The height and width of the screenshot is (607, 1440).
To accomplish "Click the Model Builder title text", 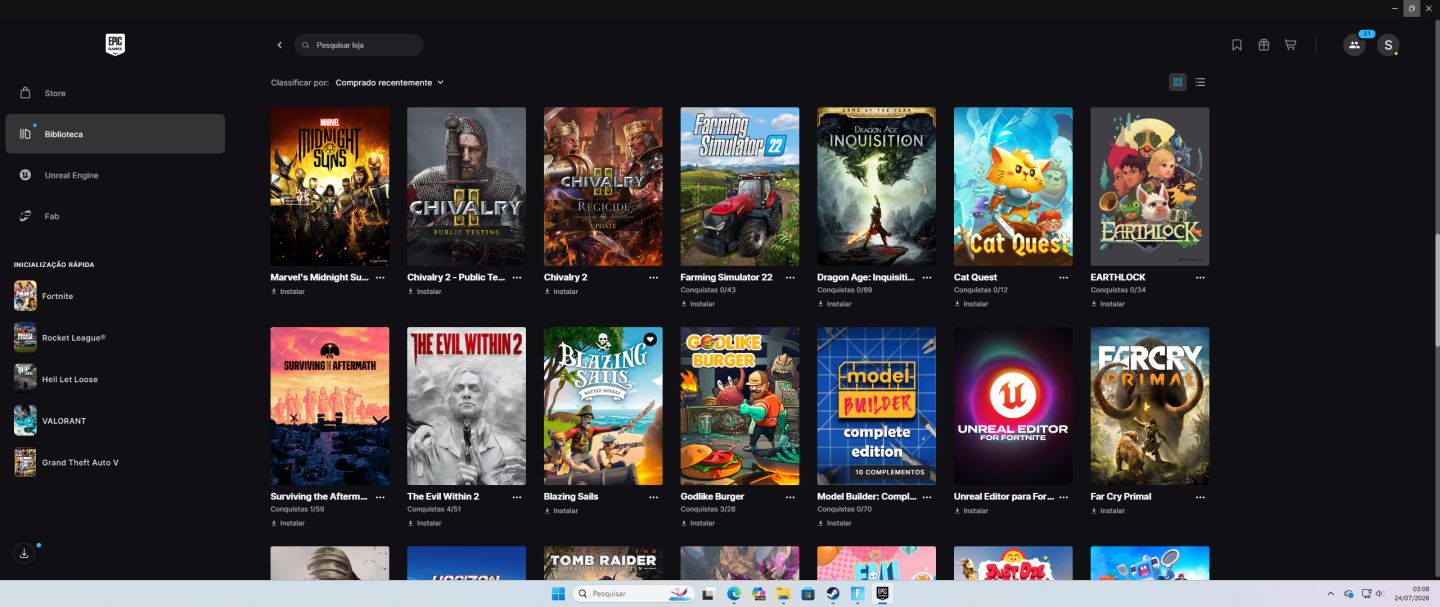I will [866, 496].
